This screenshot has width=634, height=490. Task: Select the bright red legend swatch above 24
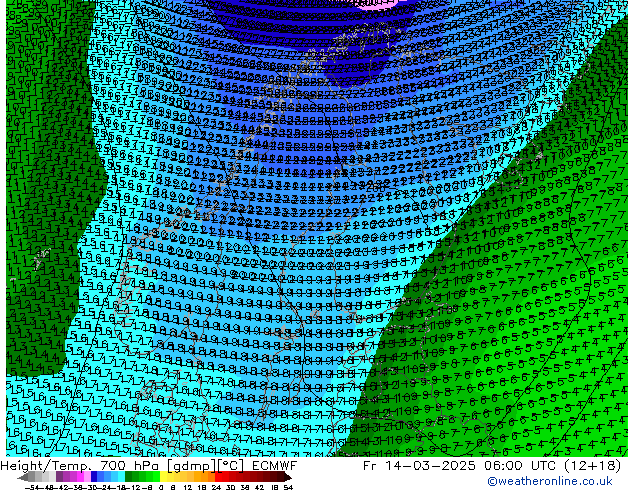[218, 477]
